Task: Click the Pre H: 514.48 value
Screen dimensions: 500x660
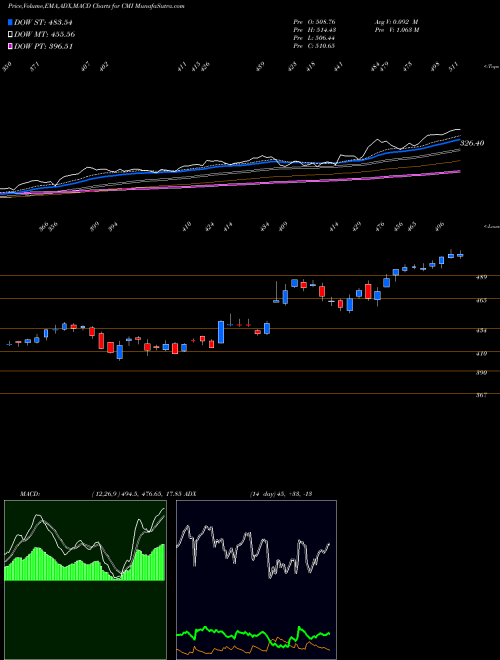Action: pyautogui.click(x=314, y=30)
